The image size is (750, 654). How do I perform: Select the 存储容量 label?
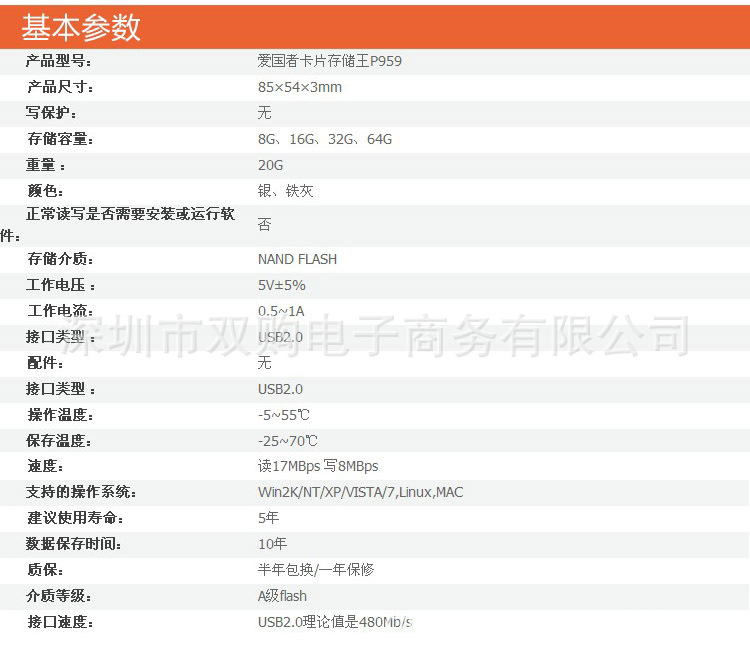60,139
